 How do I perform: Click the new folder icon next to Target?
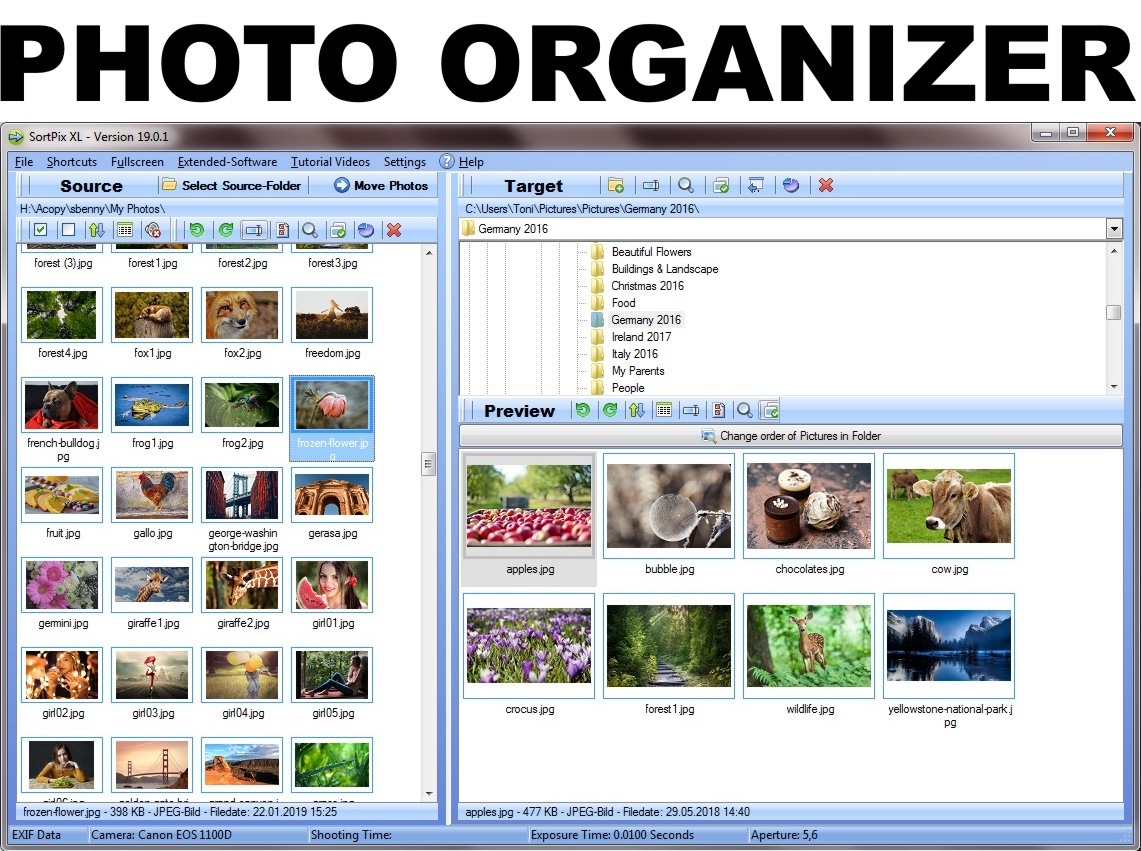tap(616, 185)
